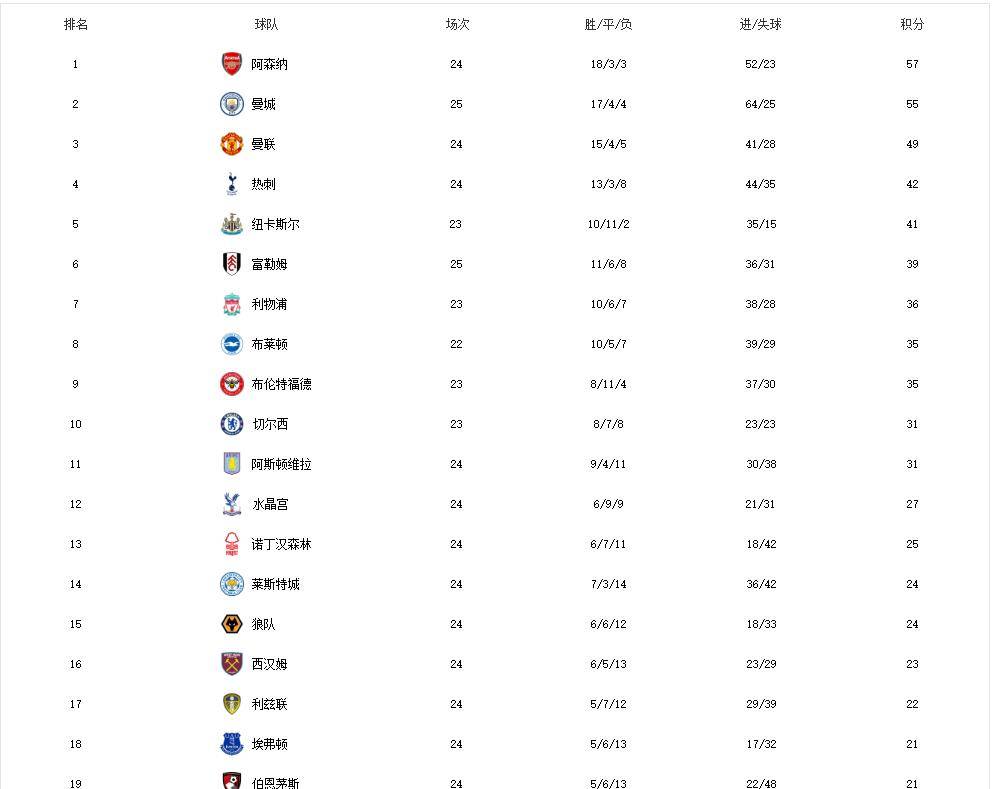Click the Brentford club crest icon
This screenshot has width=992, height=789.
(231, 384)
